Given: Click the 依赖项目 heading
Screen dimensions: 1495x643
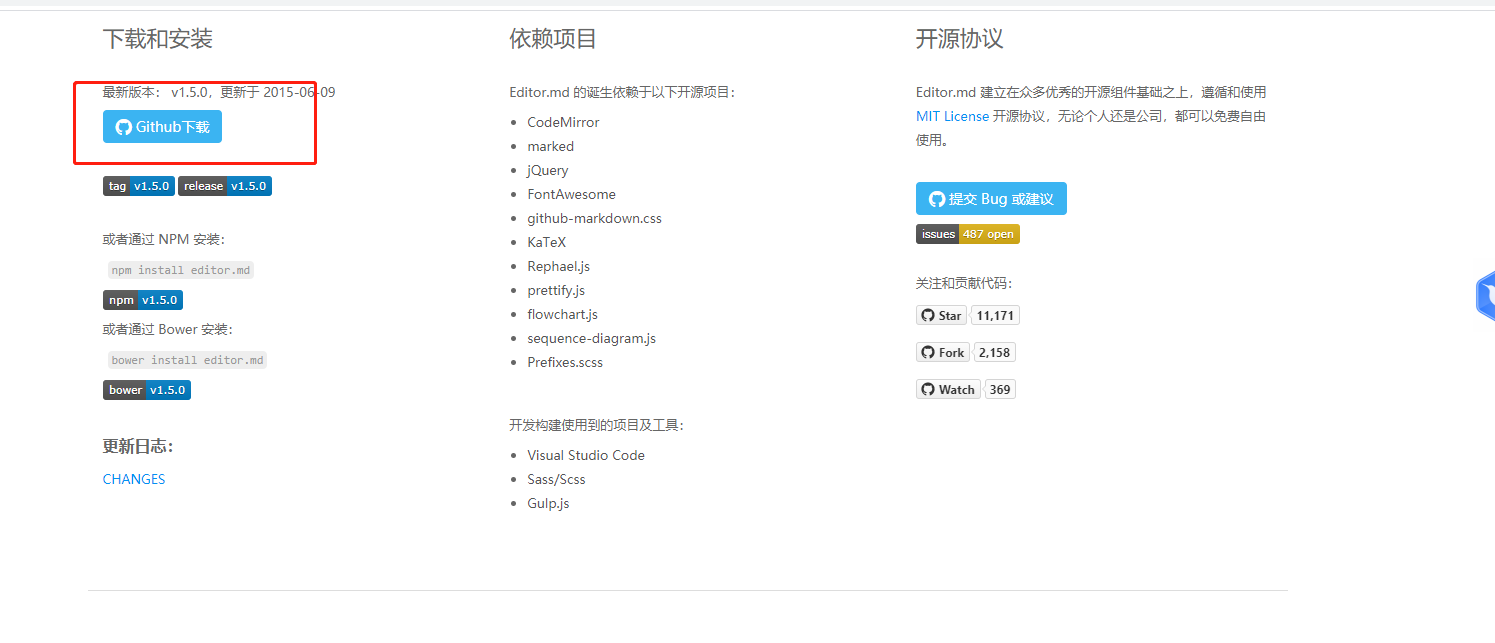Looking at the screenshot, I should (553, 39).
